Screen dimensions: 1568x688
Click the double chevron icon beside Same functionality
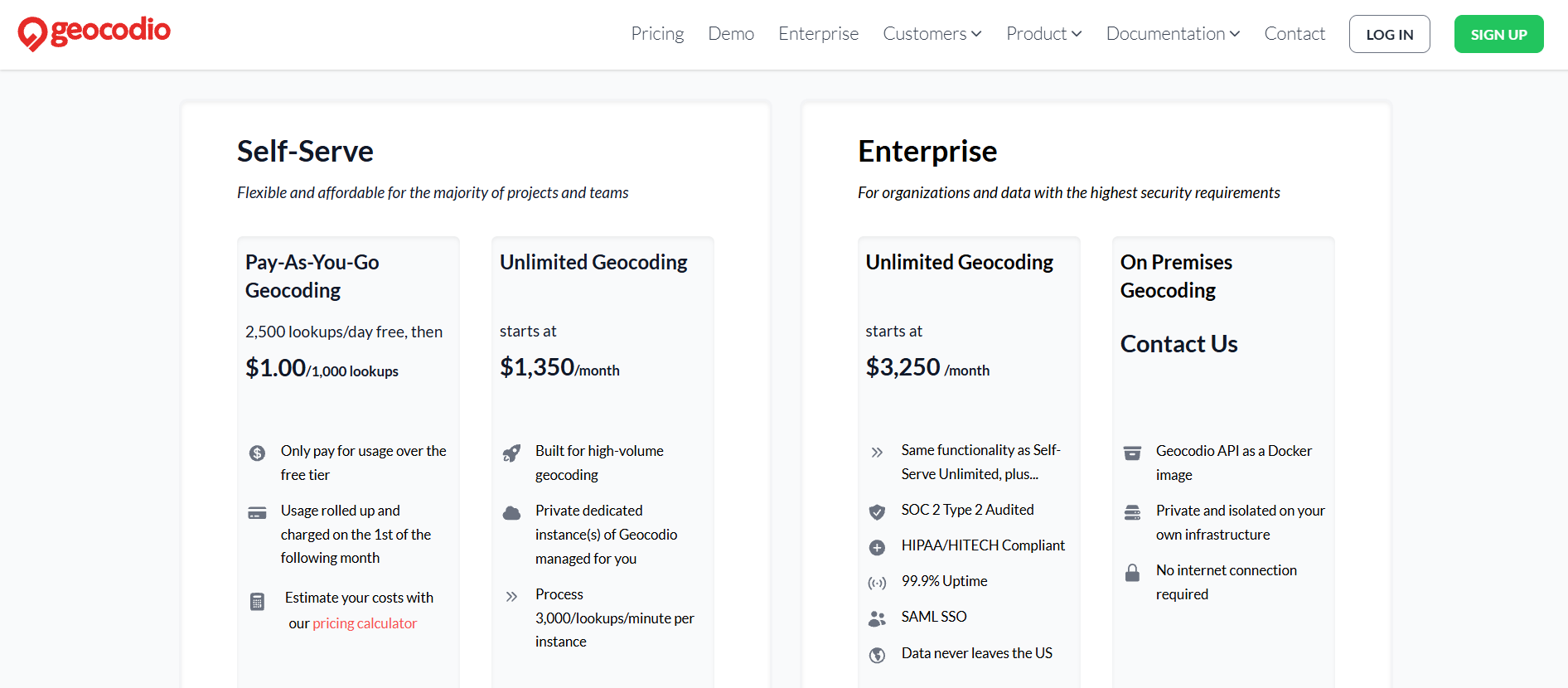pos(877,453)
